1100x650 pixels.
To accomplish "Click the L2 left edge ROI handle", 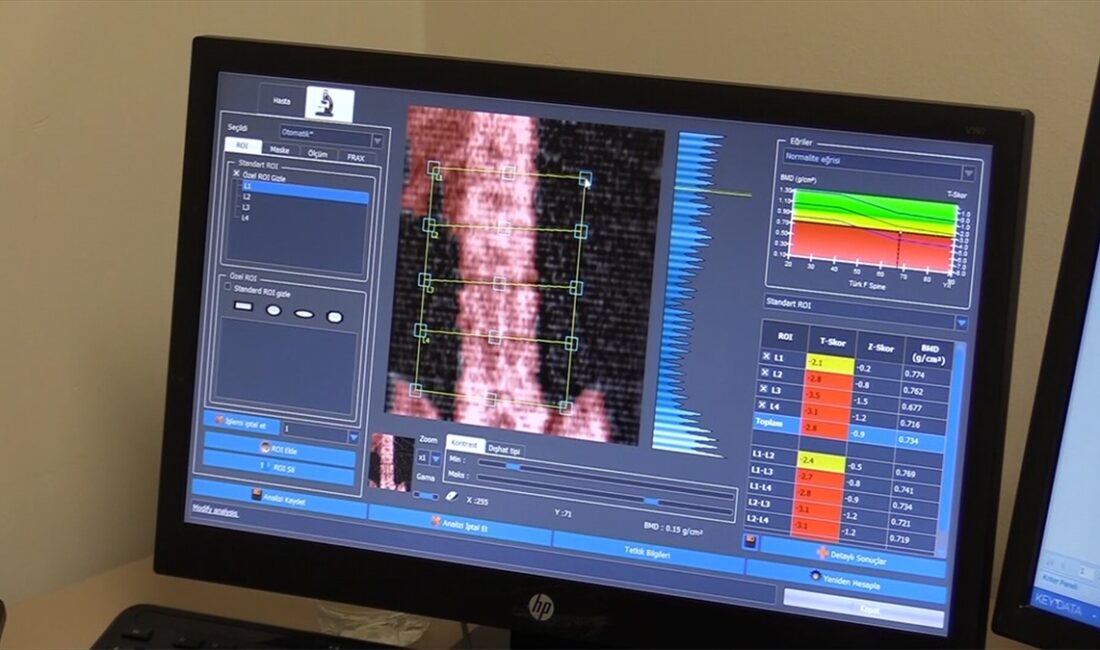I will pos(429,224).
